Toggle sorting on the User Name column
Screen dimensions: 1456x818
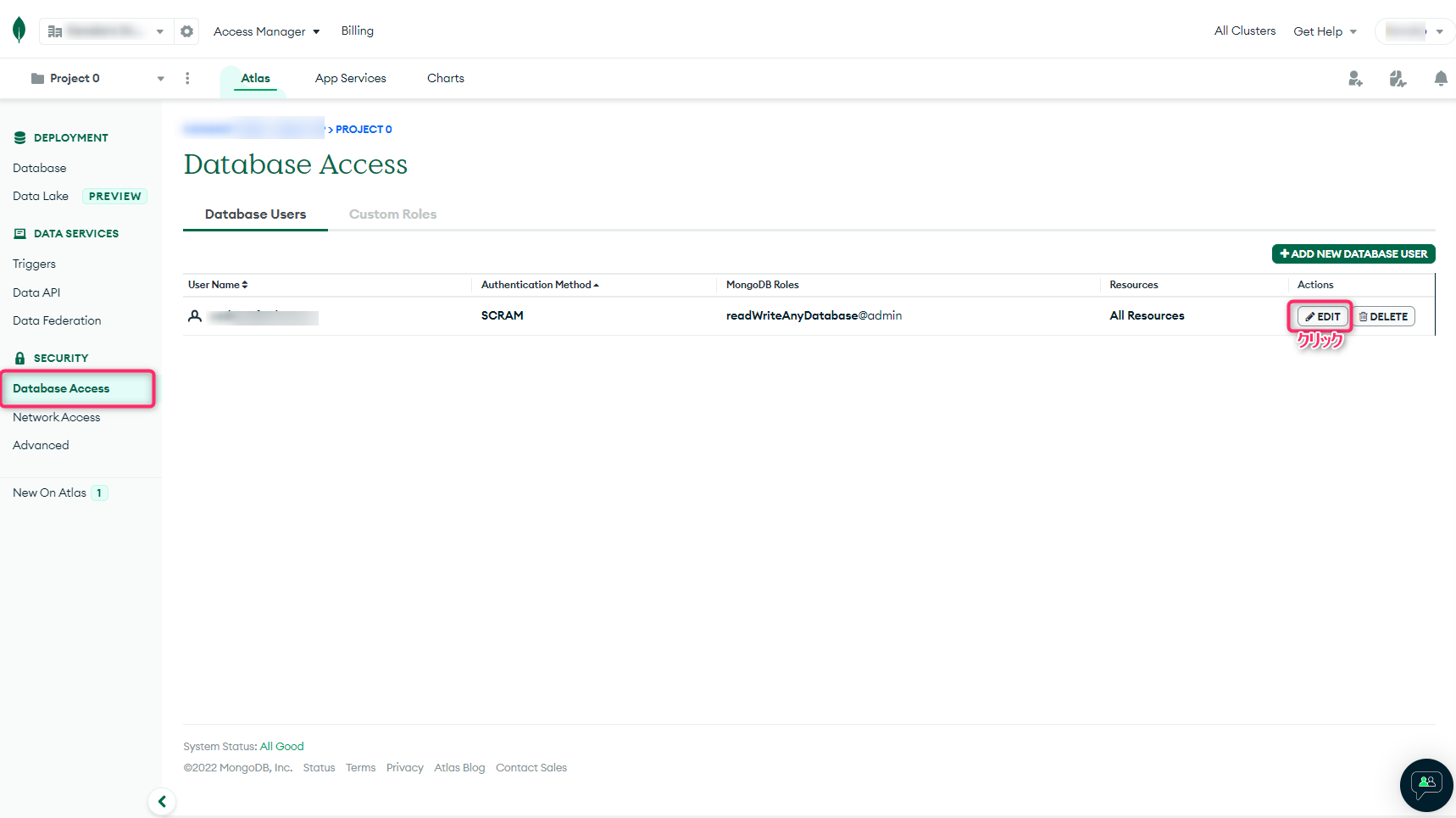(x=243, y=284)
